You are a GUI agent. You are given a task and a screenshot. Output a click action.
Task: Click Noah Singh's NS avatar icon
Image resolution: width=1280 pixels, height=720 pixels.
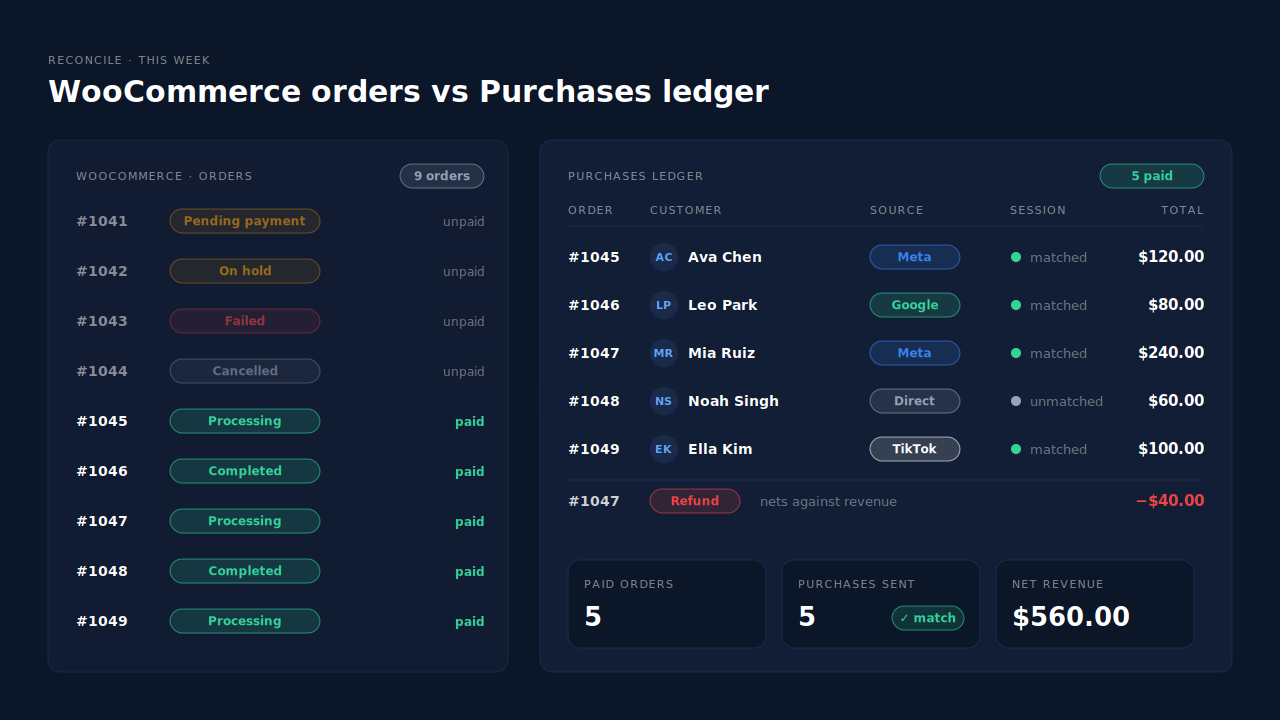[664, 401]
